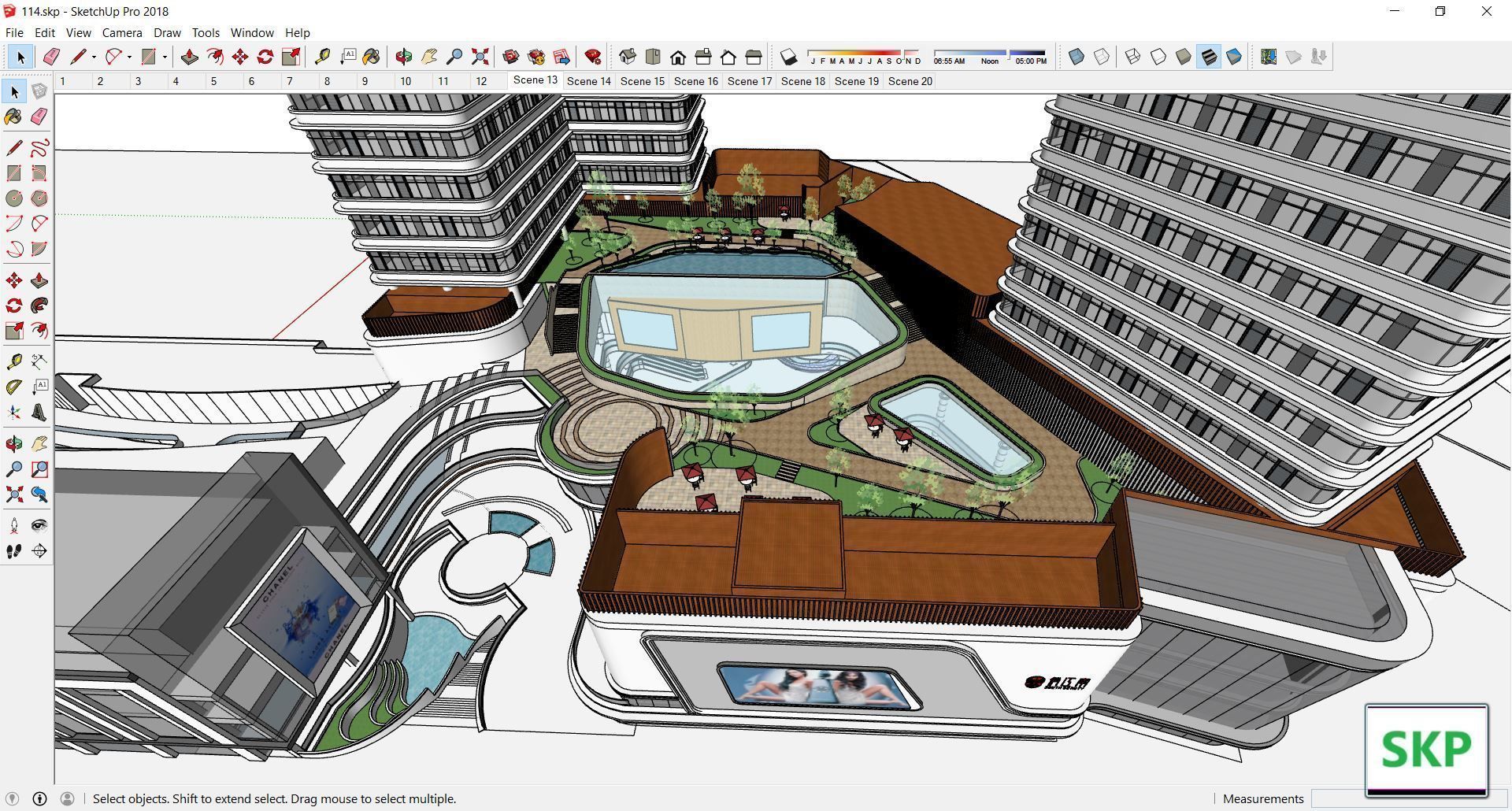Go back with the Previous view tool
The width and height of the screenshot is (1512, 811).
click(x=39, y=494)
